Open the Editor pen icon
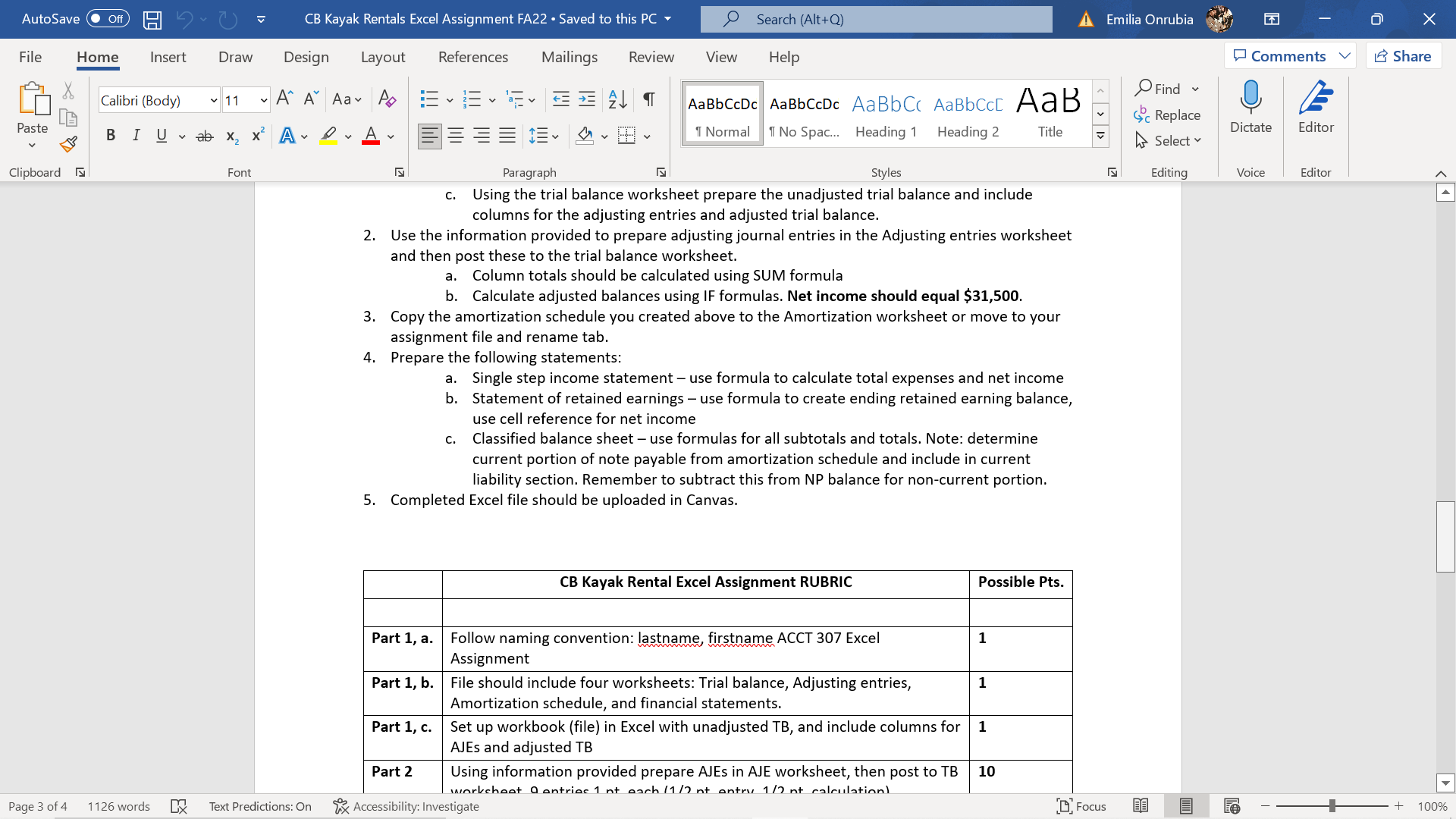Screen dimensions: 1456x819 click(x=1316, y=98)
